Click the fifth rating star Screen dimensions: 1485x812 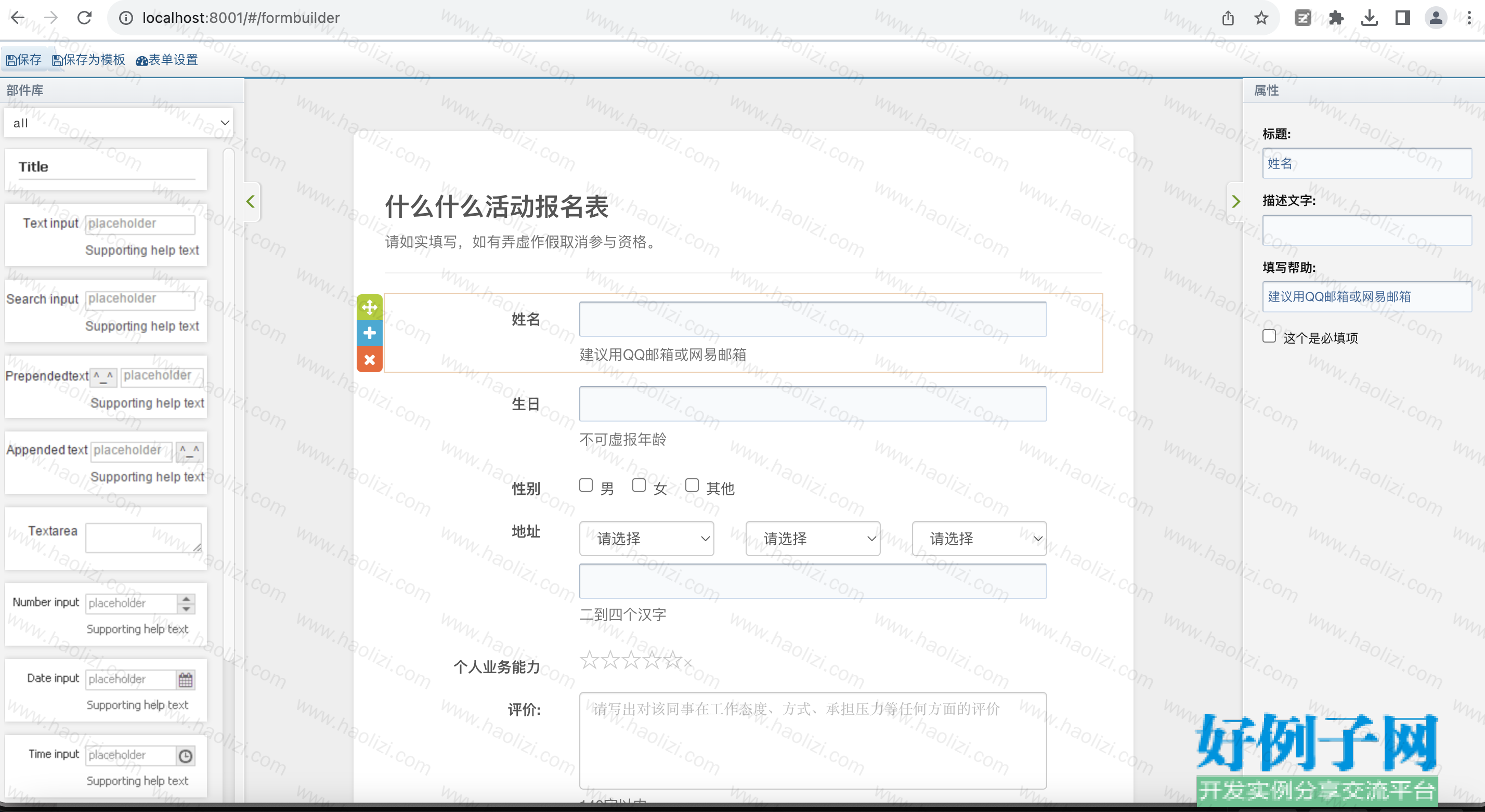(x=673, y=660)
